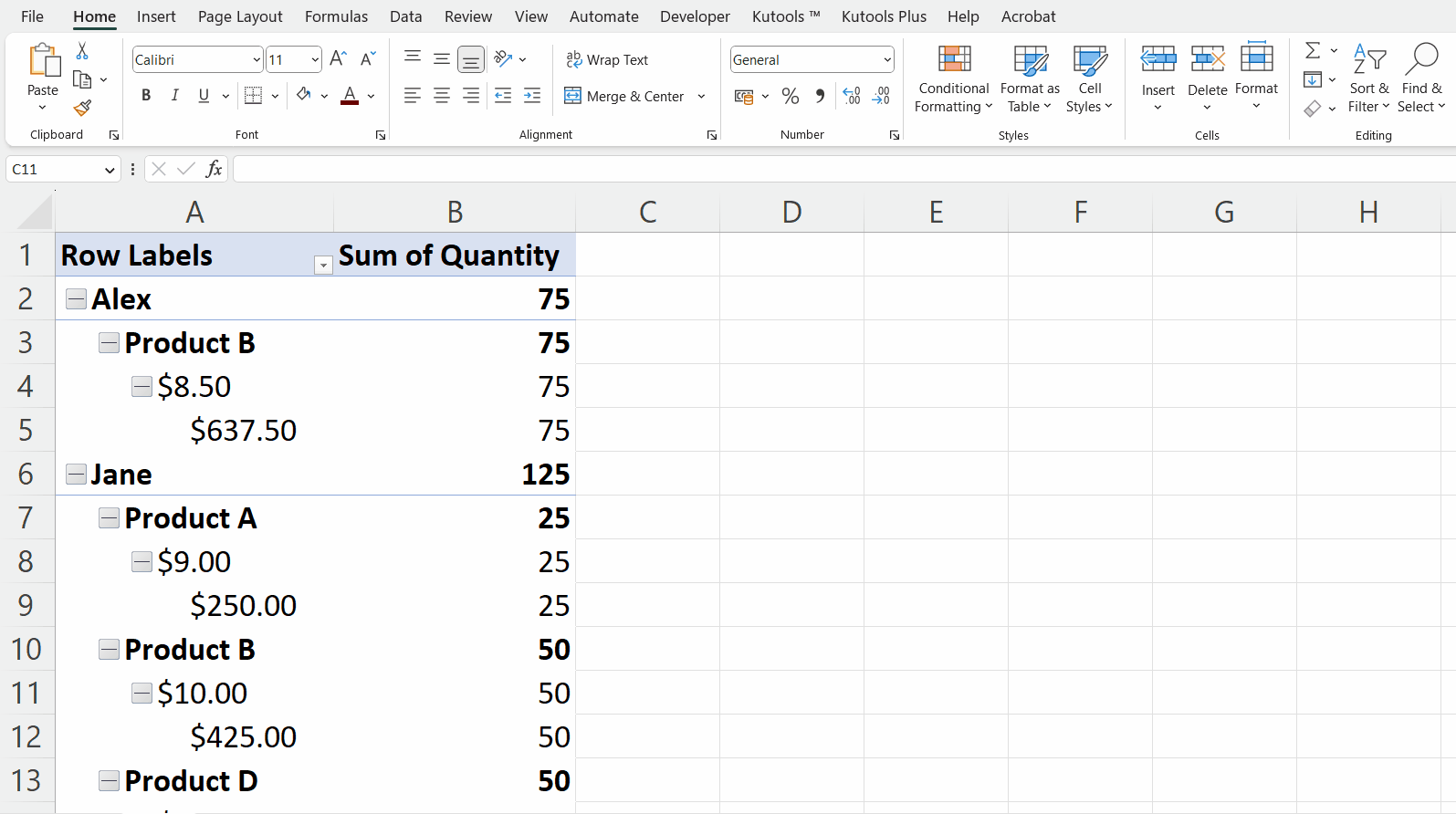Apply Comma Style format
Viewport: 1456px width, 814px height.
tap(820, 96)
